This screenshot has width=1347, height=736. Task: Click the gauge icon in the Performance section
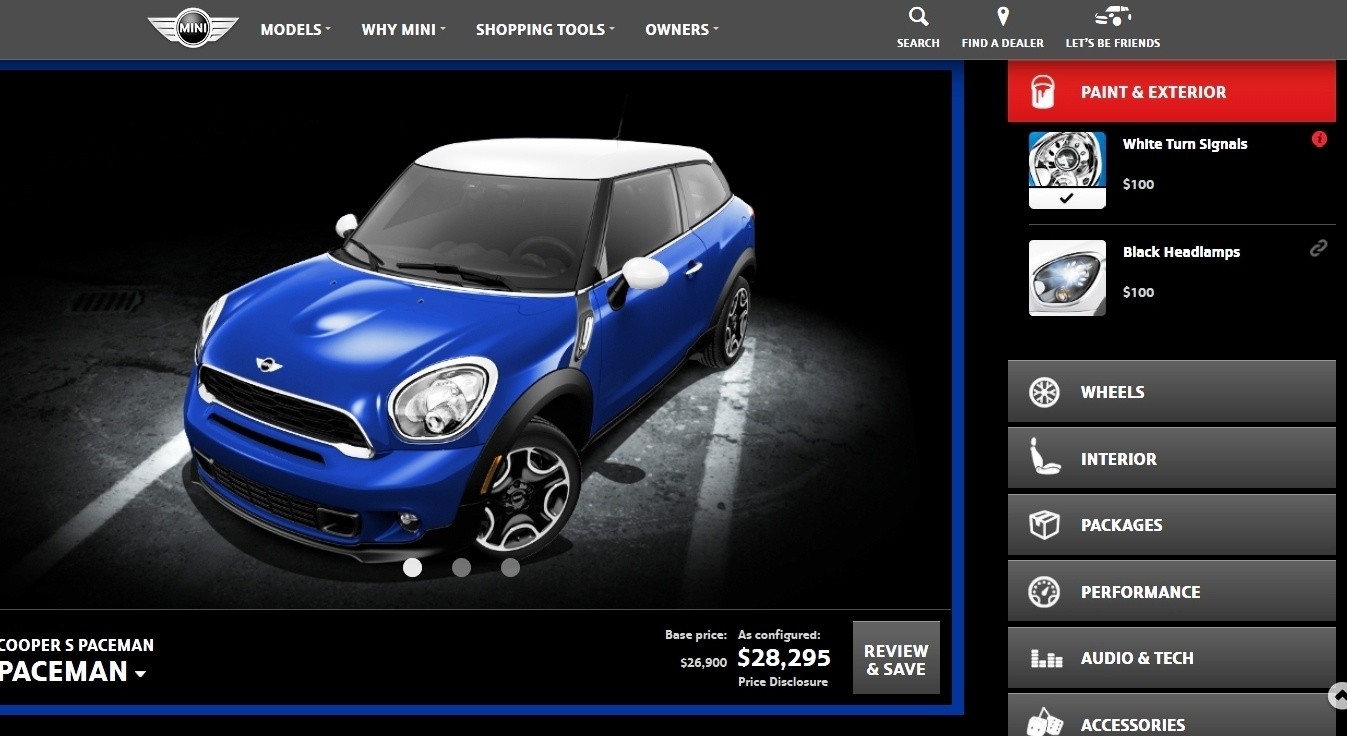pyautogui.click(x=1044, y=592)
